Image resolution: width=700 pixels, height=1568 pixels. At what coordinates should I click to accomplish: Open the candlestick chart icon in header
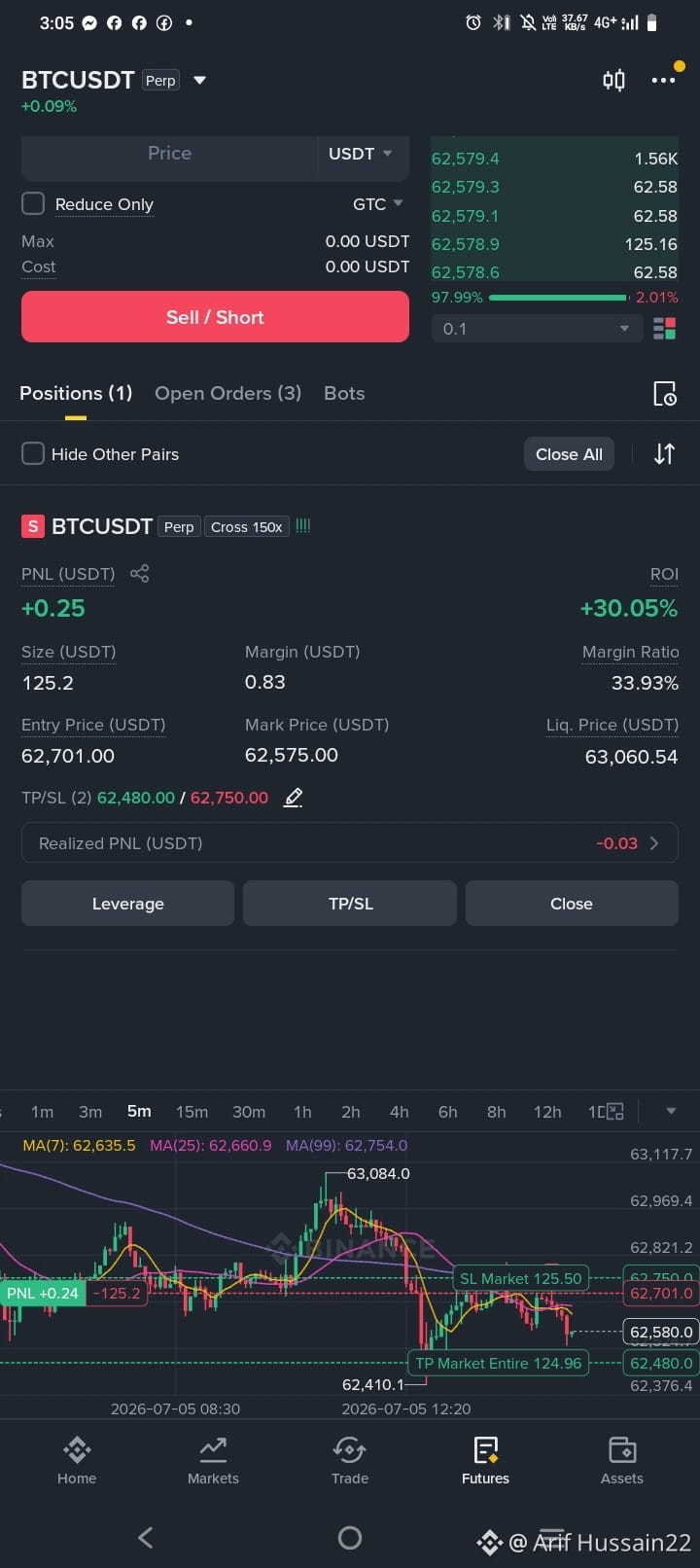[613, 80]
